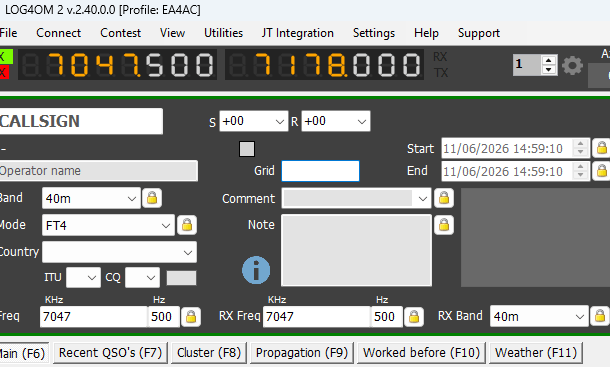Open the File menu
610x367 pixels.
(9, 33)
